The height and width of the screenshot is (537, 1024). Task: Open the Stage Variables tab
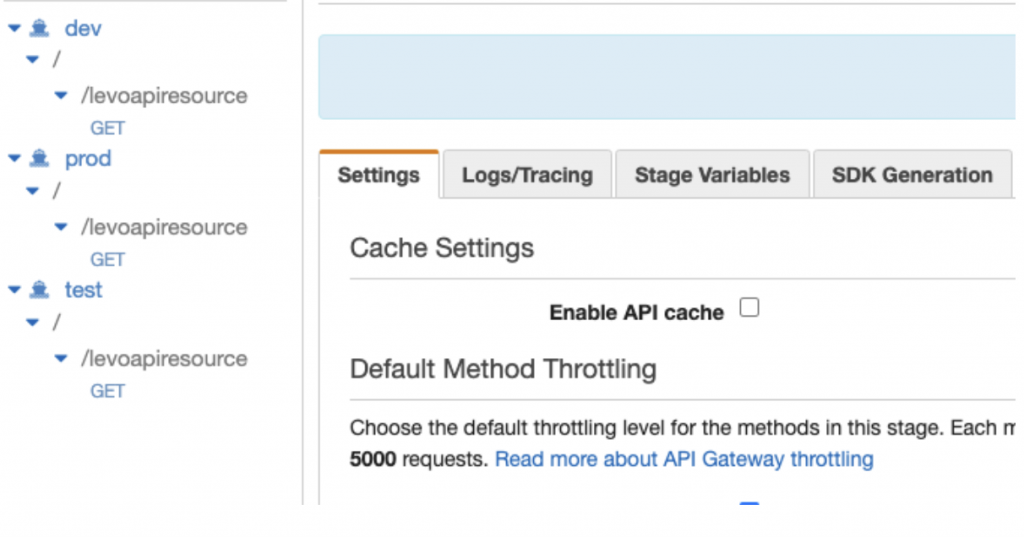712,175
